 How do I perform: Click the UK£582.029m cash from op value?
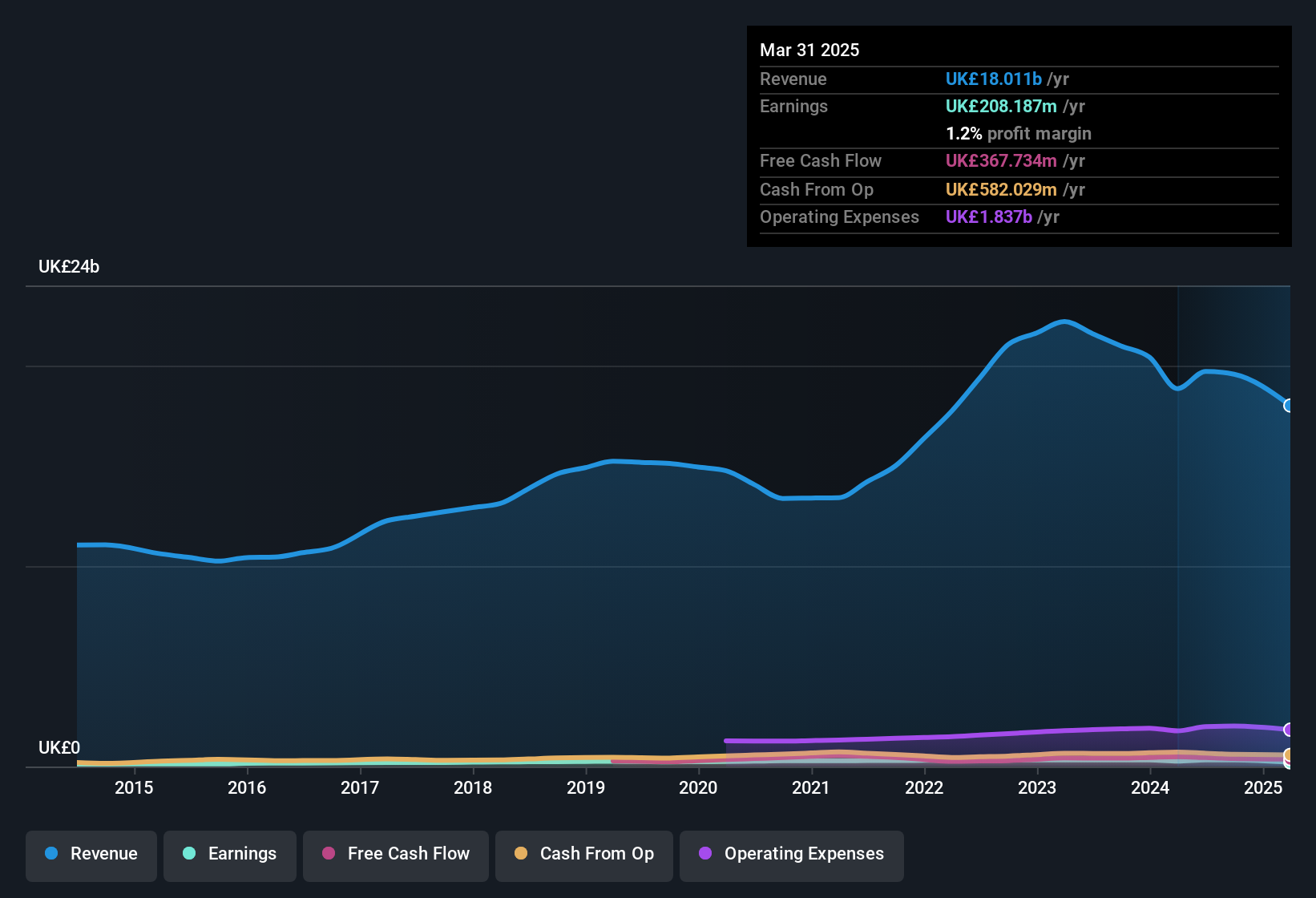pos(1001,189)
